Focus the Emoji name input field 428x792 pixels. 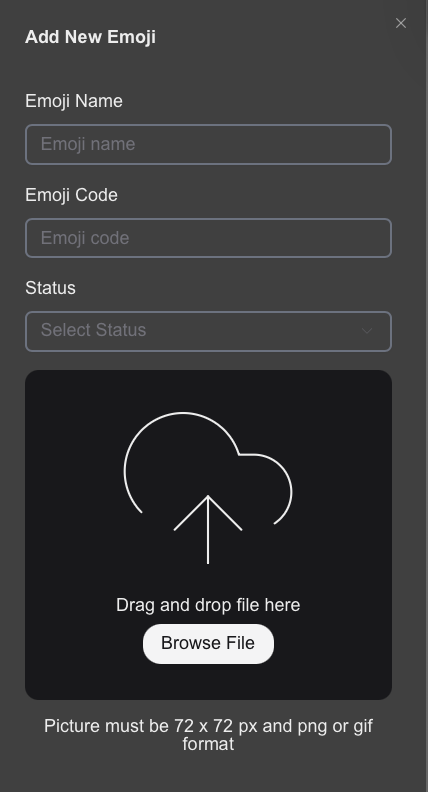(208, 144)
